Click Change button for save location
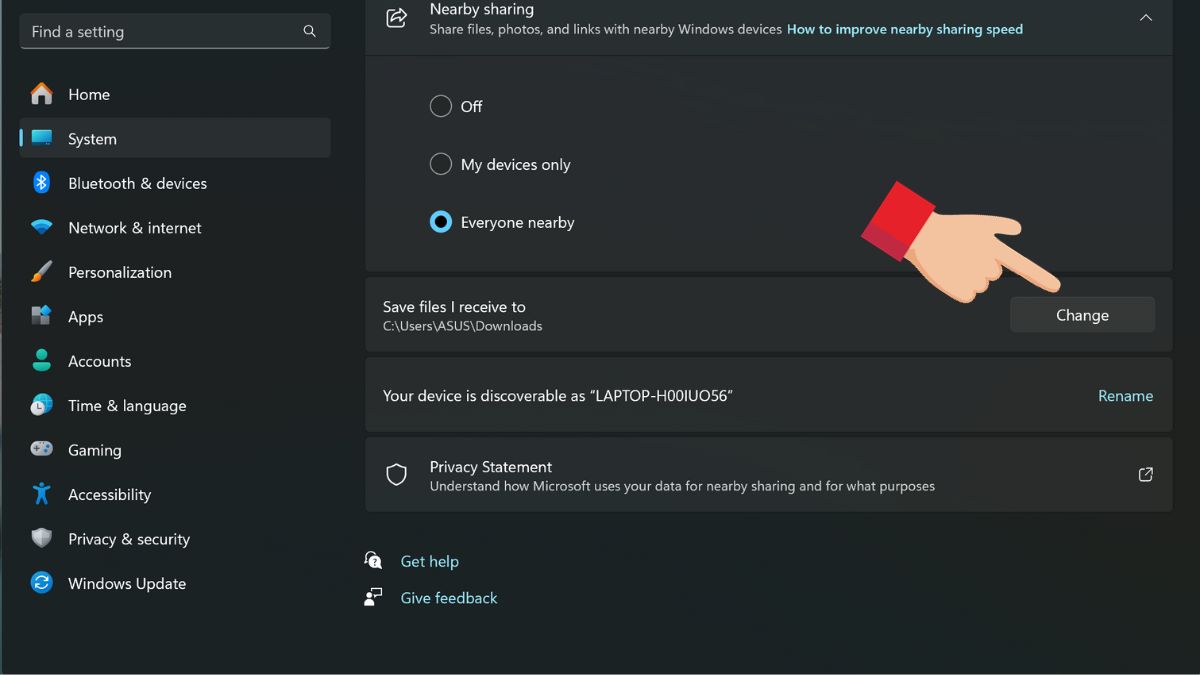 pos(1082,315)
